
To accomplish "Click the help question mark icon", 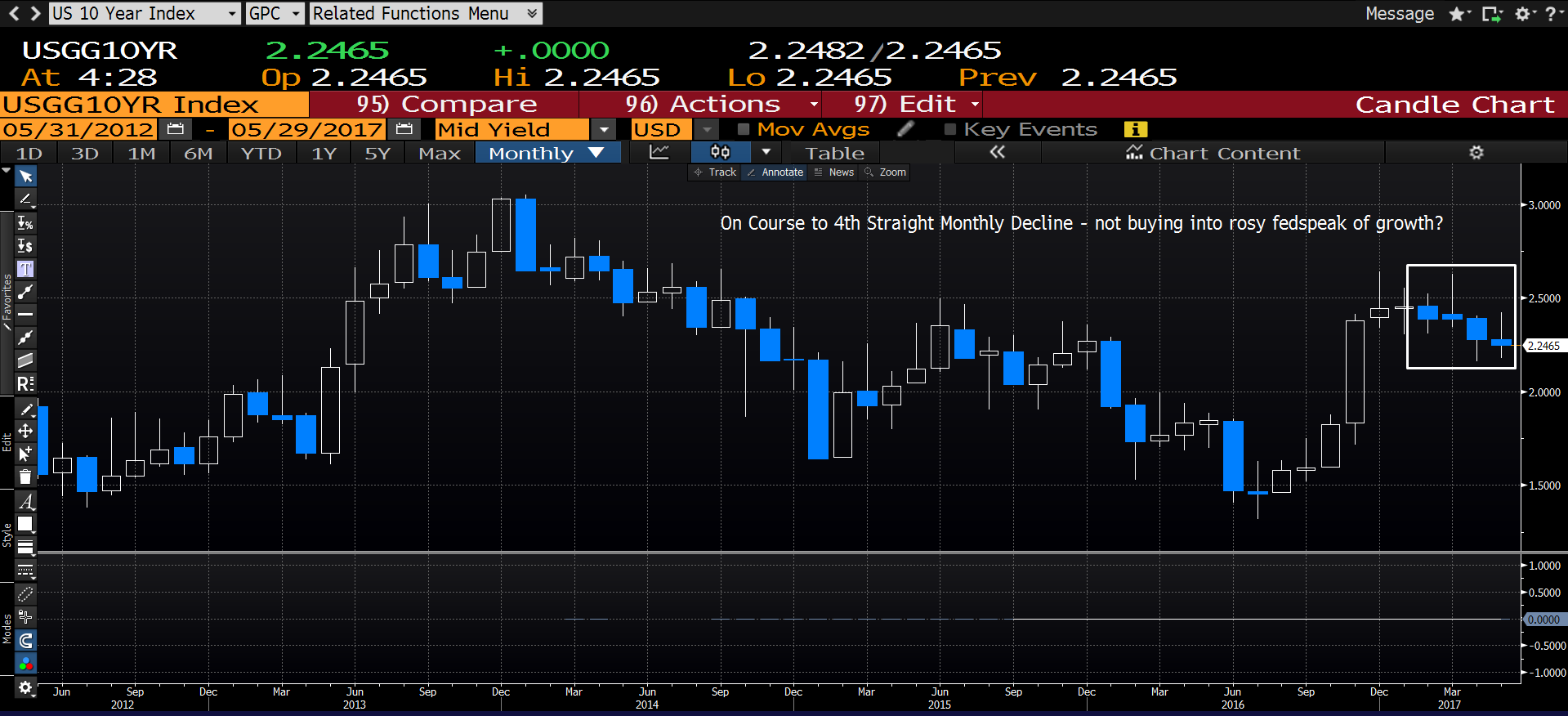I will pos(1550,14).
